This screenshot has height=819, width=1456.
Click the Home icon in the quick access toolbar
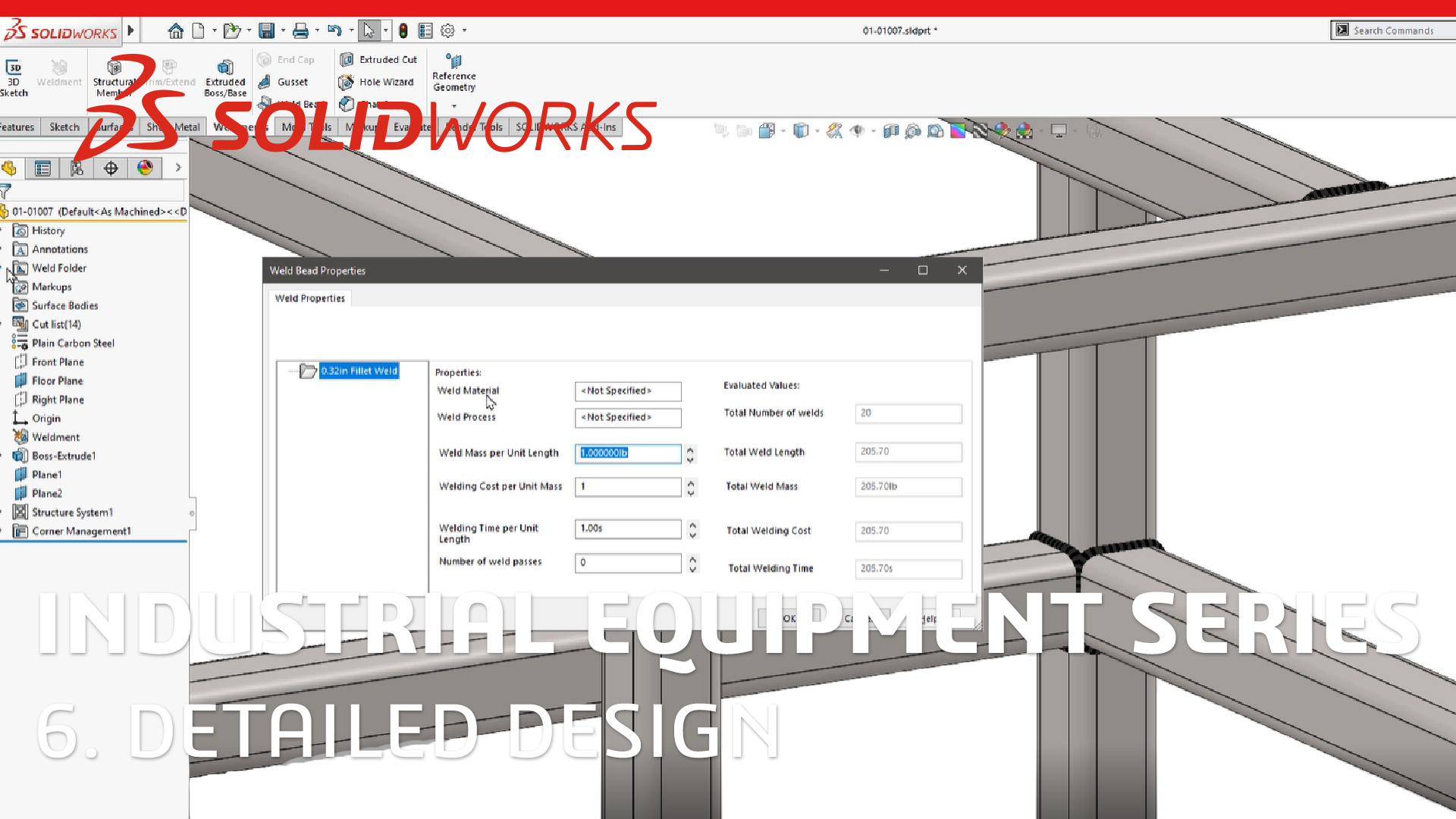175,31
